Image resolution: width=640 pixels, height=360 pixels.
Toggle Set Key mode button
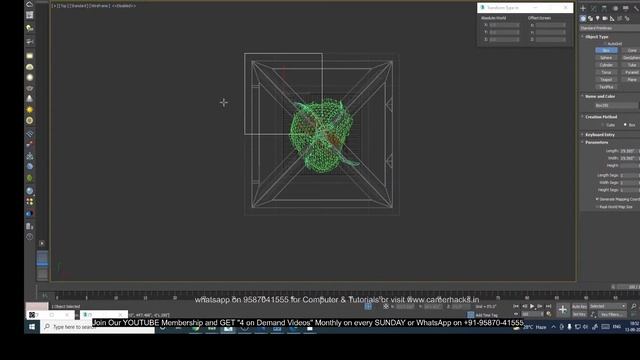579,314
